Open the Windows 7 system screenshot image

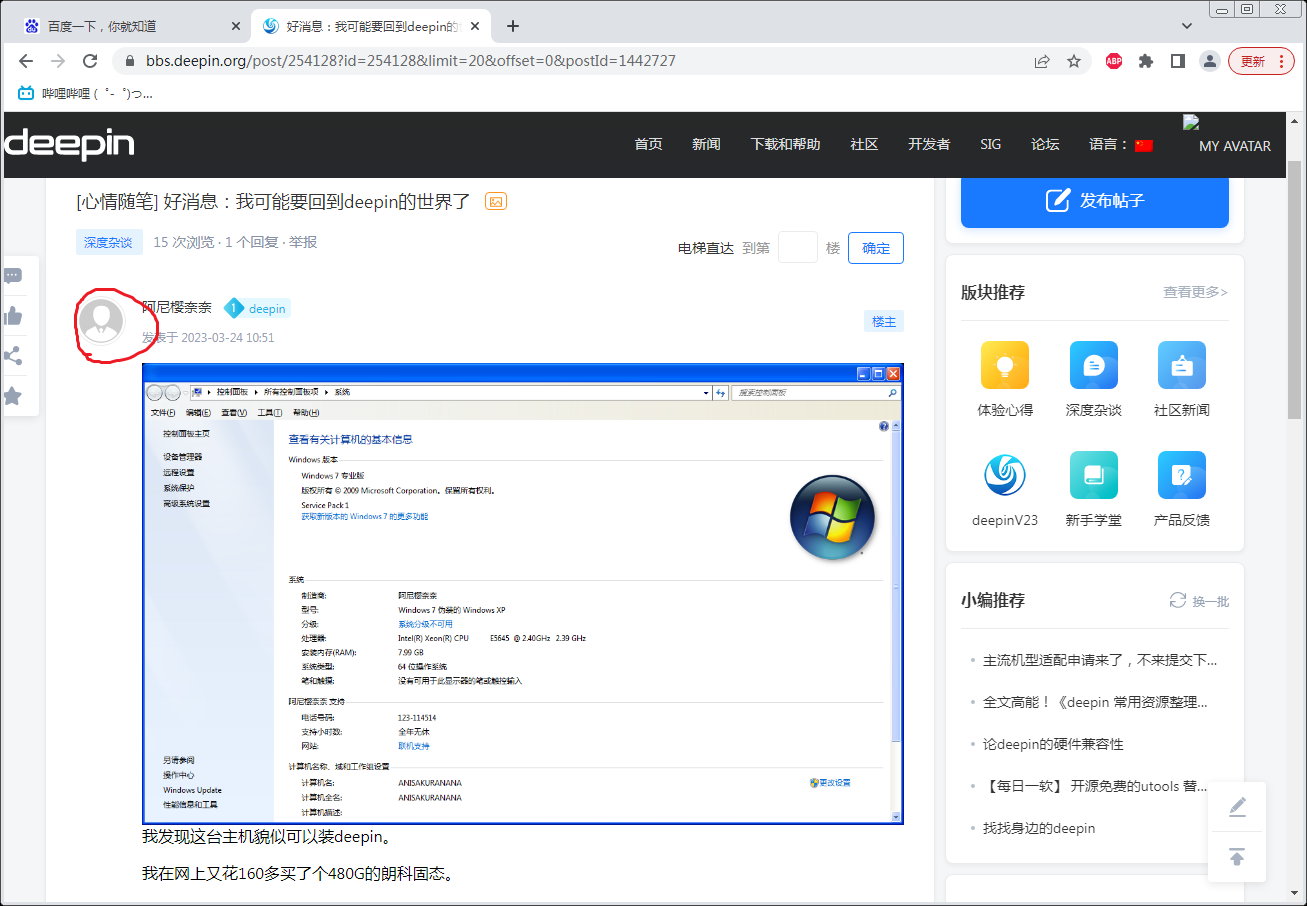[x=523, y=594]
